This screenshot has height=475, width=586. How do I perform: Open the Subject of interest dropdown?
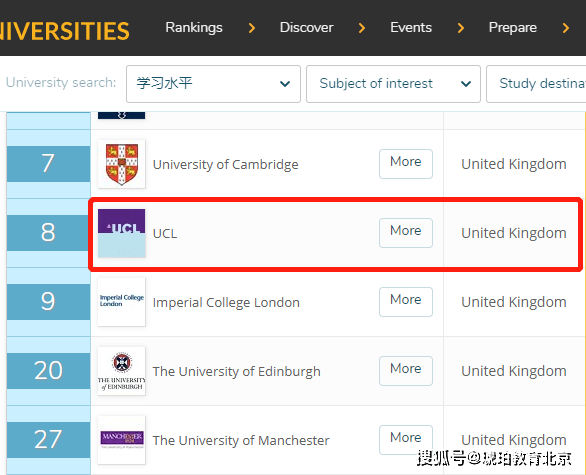[393, 84]
